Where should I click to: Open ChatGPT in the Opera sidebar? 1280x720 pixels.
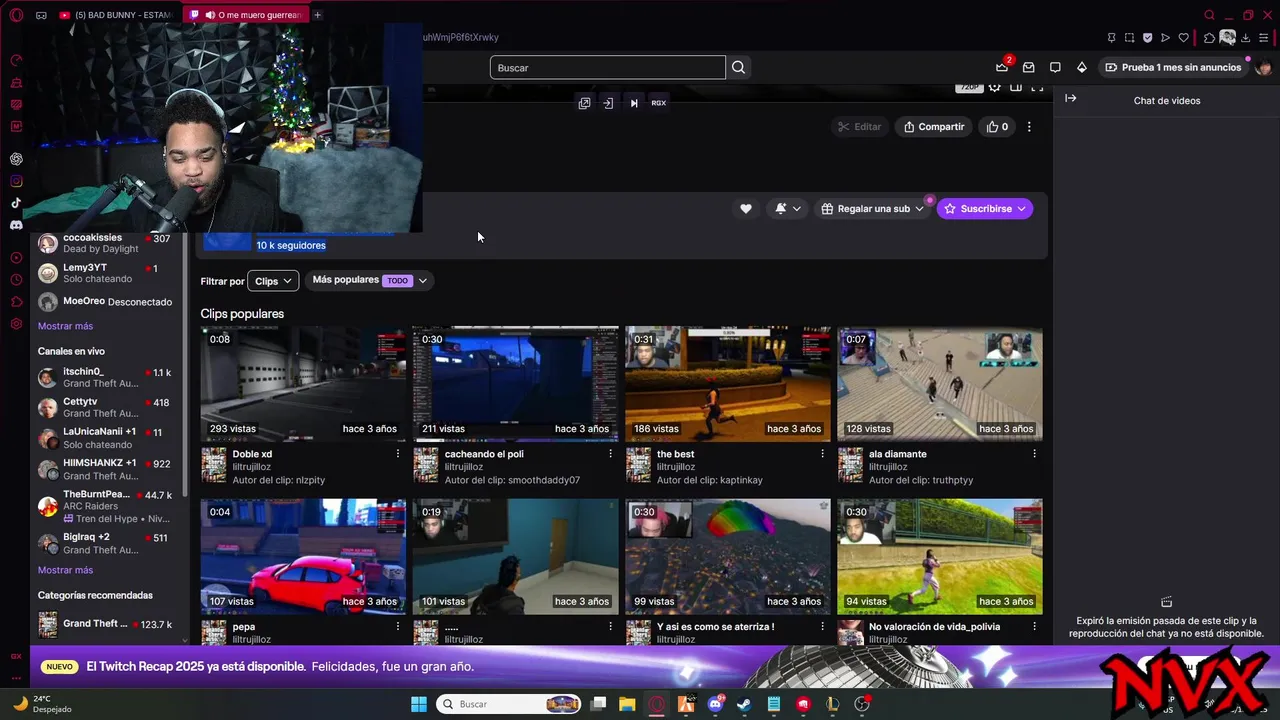(x=16, y=159)
